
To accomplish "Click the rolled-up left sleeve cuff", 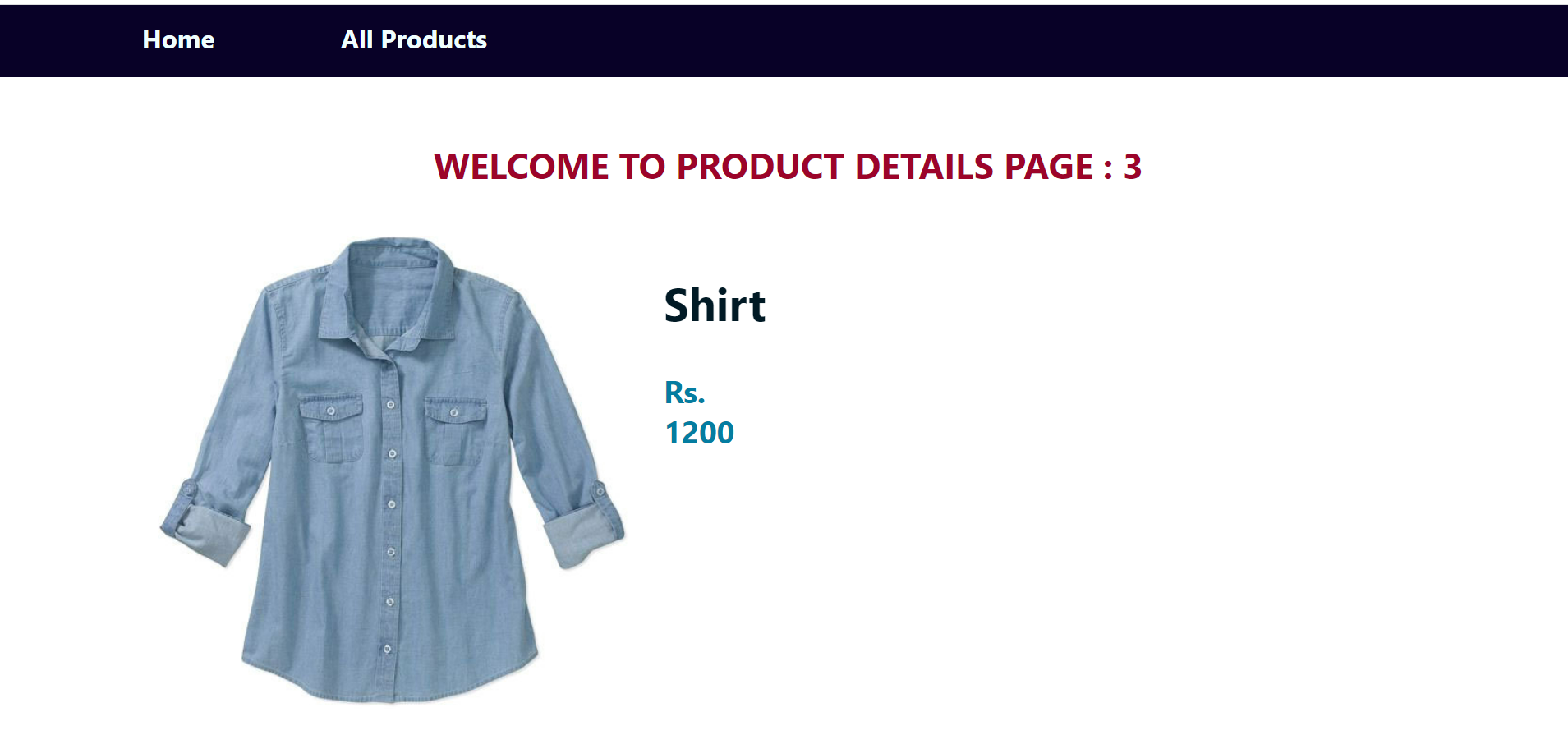I will coord(204,526).
